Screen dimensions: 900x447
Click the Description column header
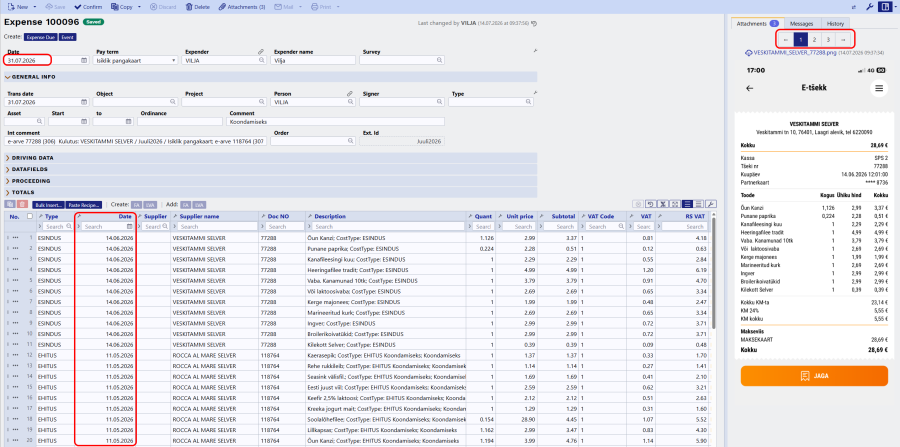(330, 216)
